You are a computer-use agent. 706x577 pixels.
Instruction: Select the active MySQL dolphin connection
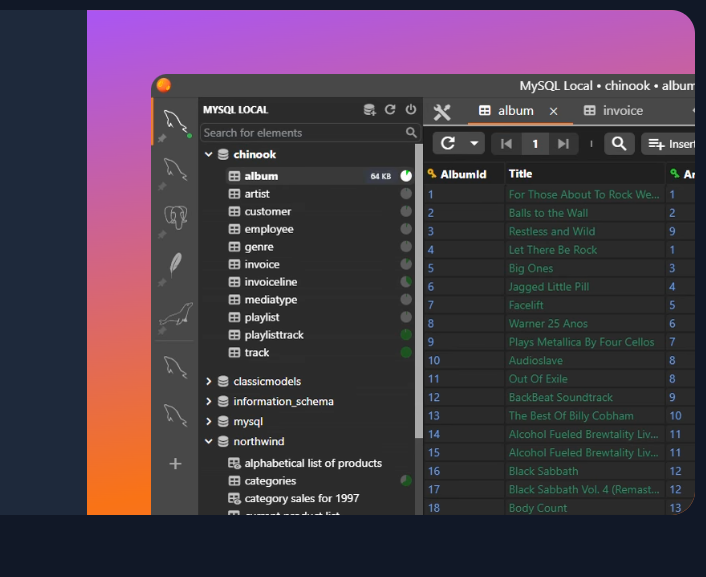point(175,122)
